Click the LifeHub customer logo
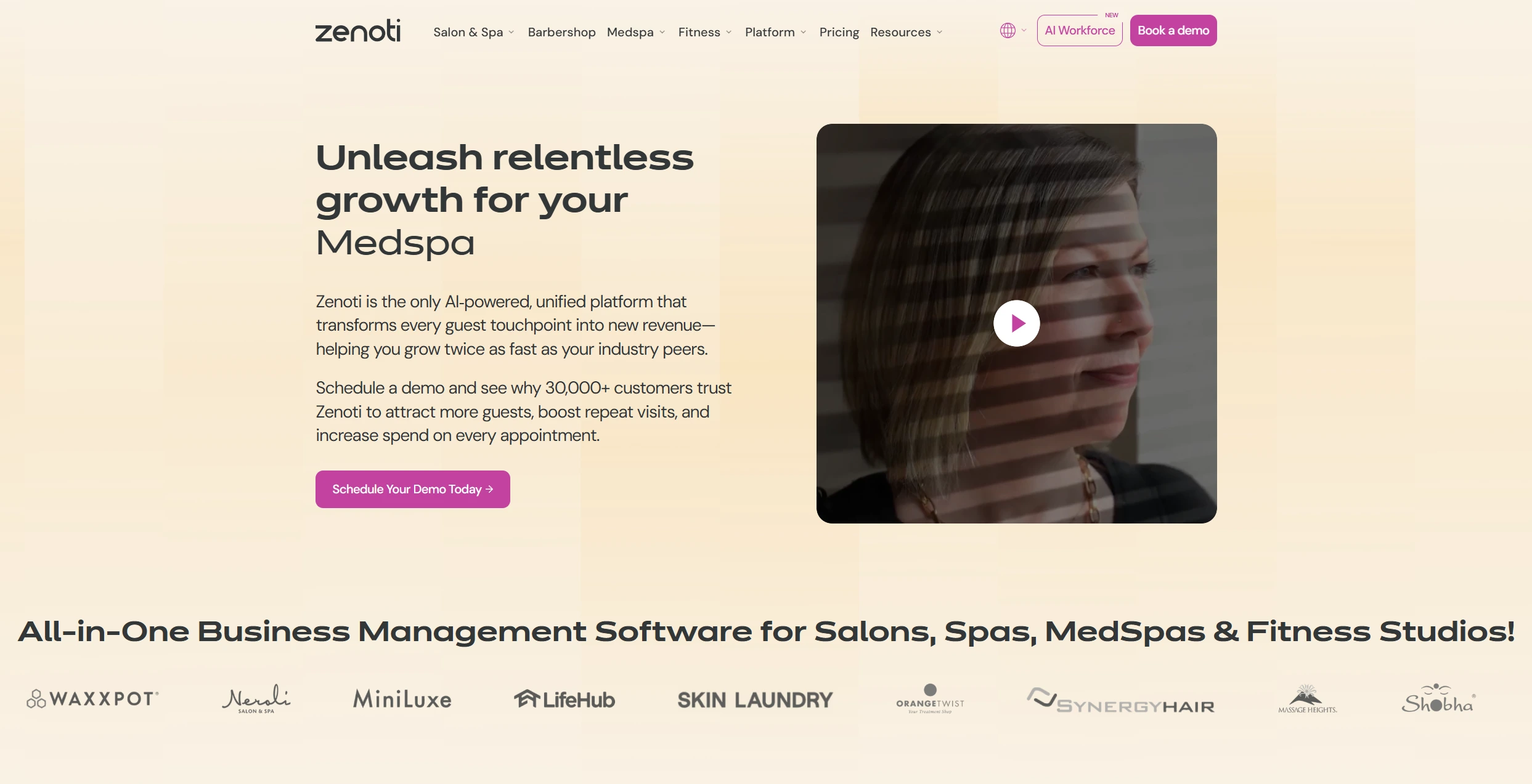The width and height of the screenshot is (1532, 784). [x=564, y=700]
